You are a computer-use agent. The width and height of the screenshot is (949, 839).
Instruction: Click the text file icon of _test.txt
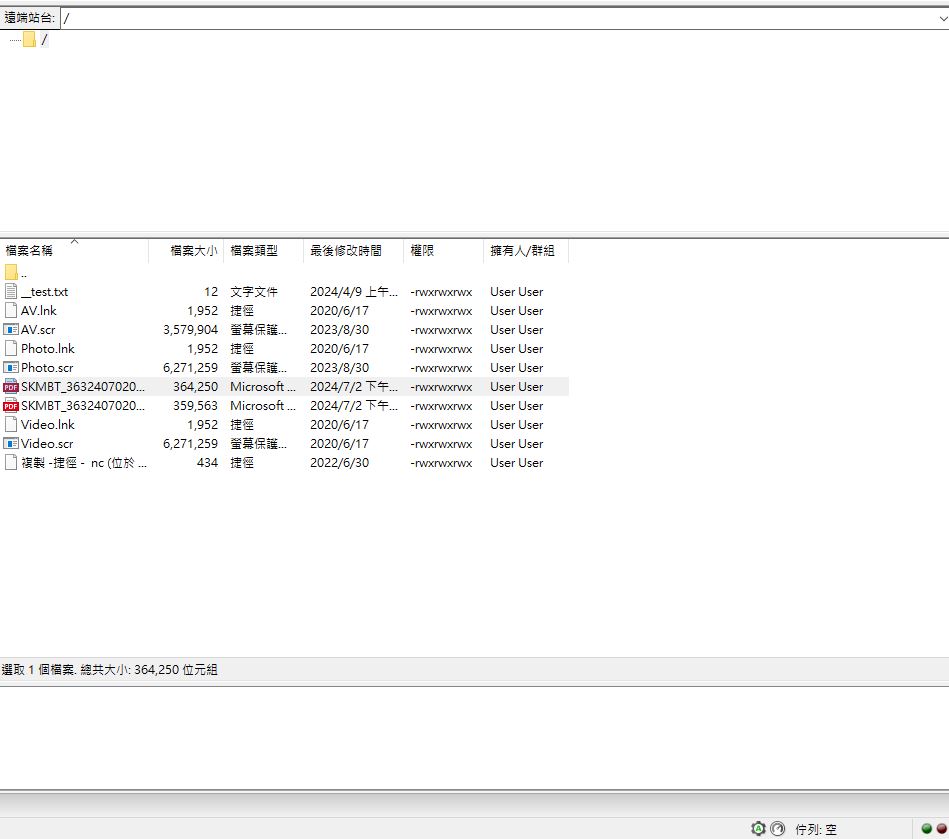(11, 292)
